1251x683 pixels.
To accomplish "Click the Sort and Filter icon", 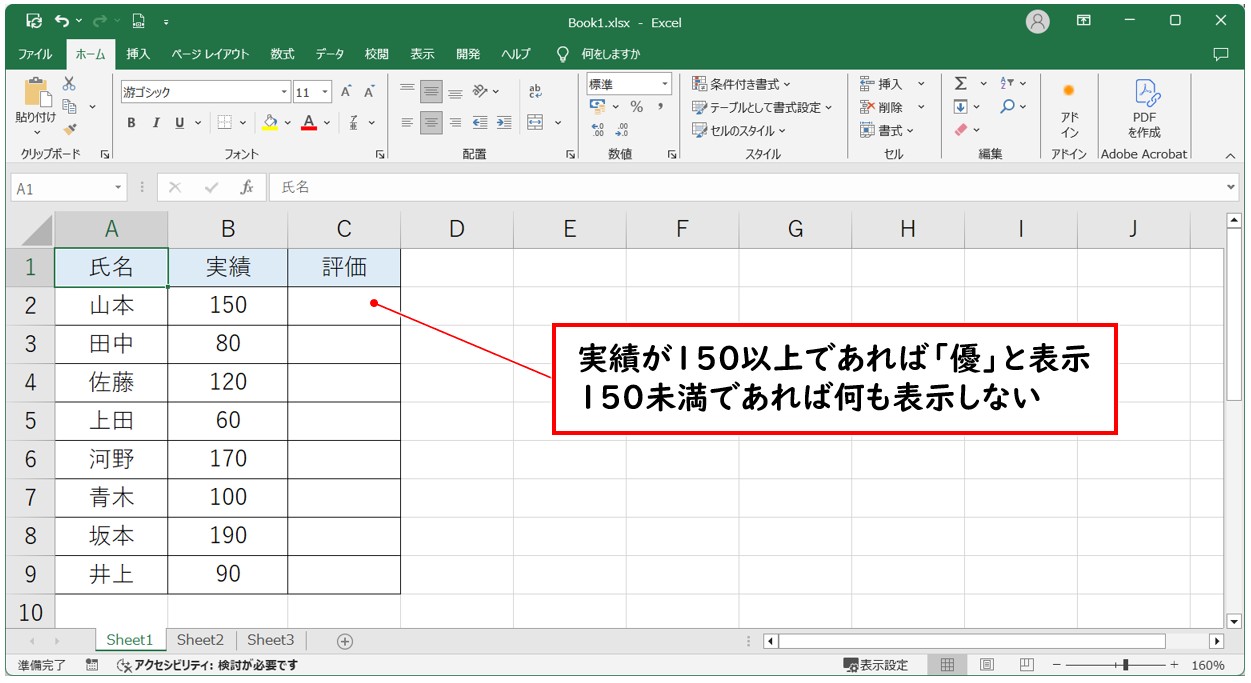I will [x=1007, y=84].
